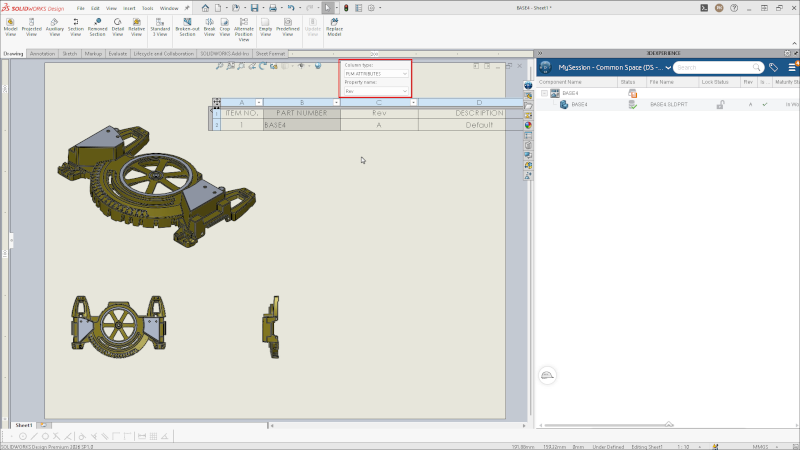800x450 pixels.
Task: Click the Crop View icon
Action: [x=226, y=23]
